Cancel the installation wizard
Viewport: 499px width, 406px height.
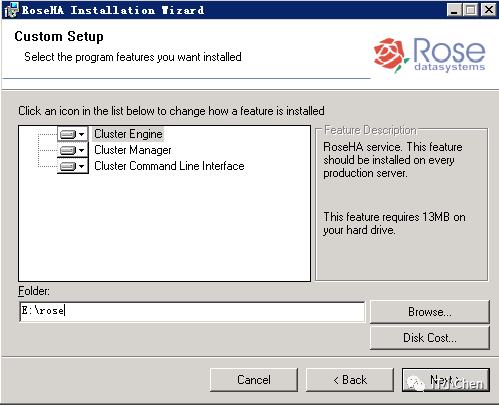tap(254, 380)
